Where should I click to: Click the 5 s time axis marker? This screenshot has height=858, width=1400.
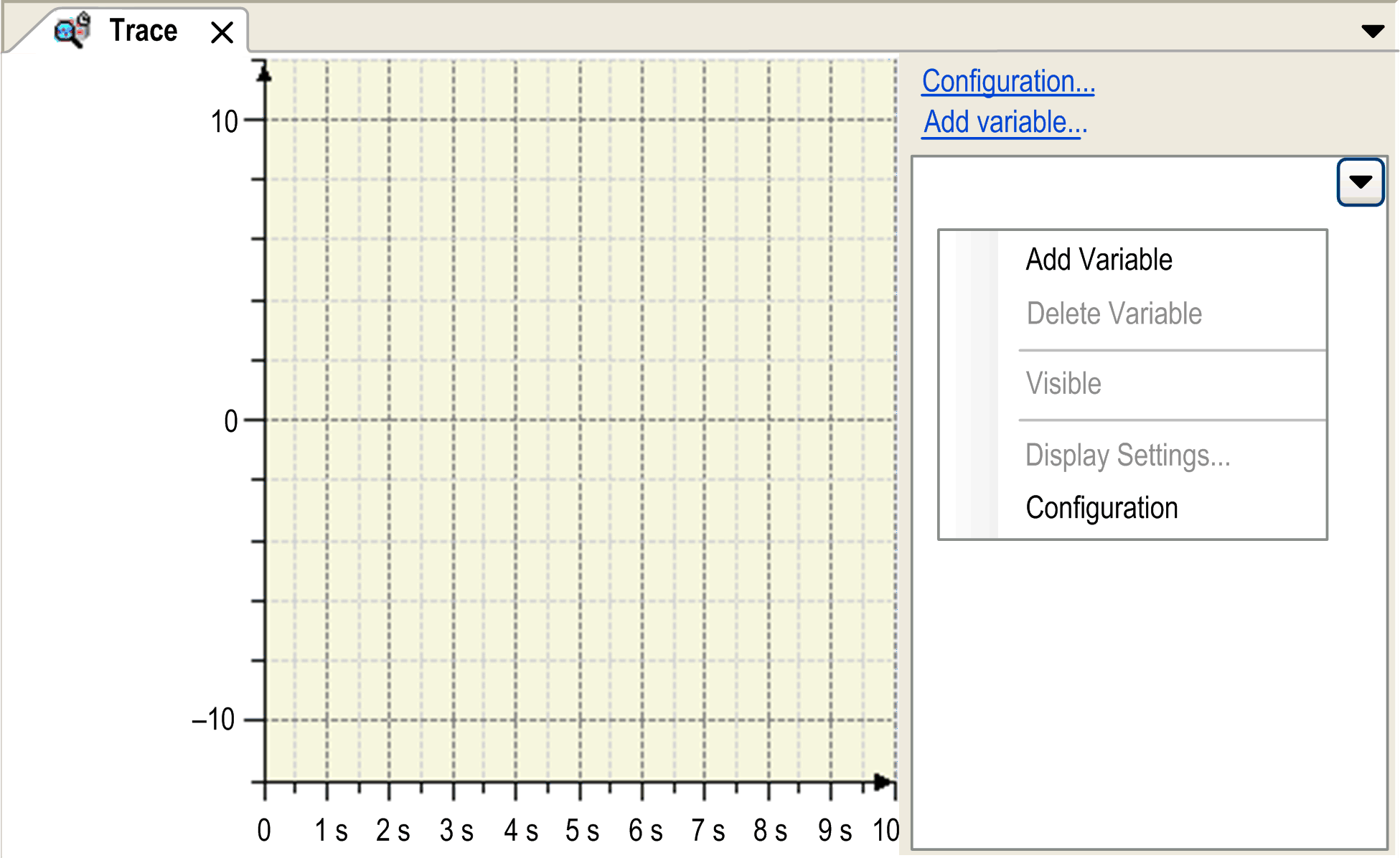point(582,831)
